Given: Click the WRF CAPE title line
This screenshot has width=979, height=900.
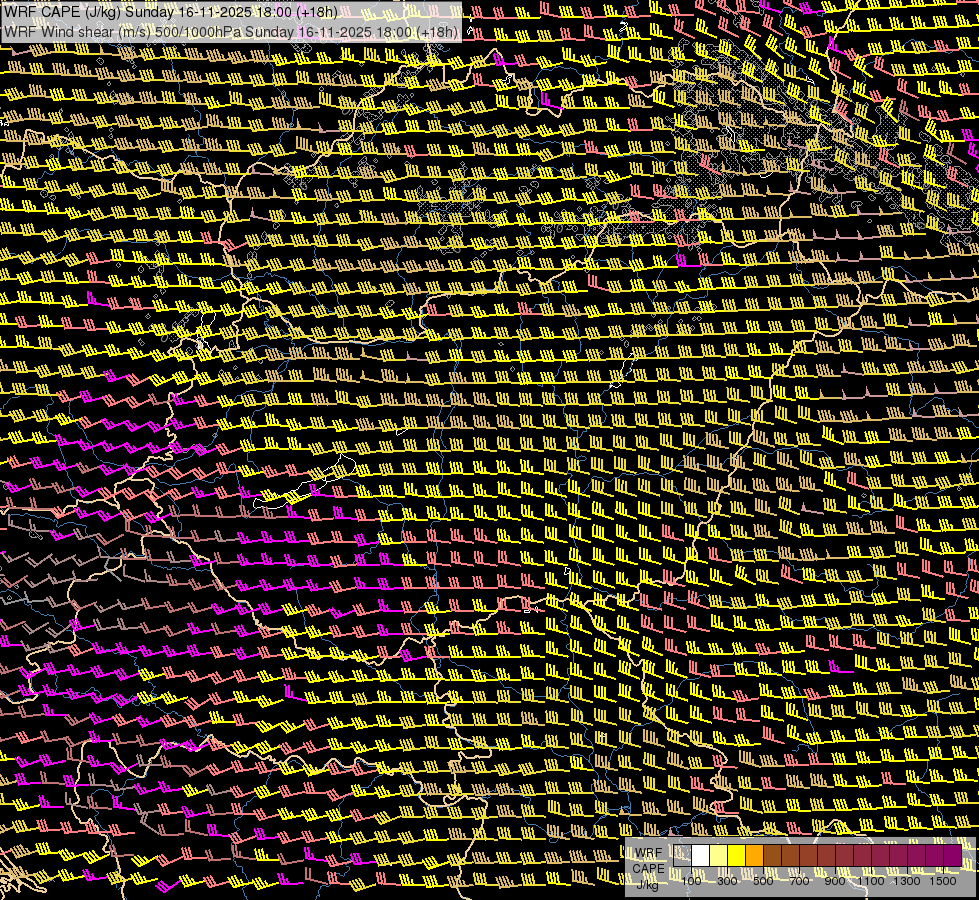Looking at the screenshot, I should 171,12.
